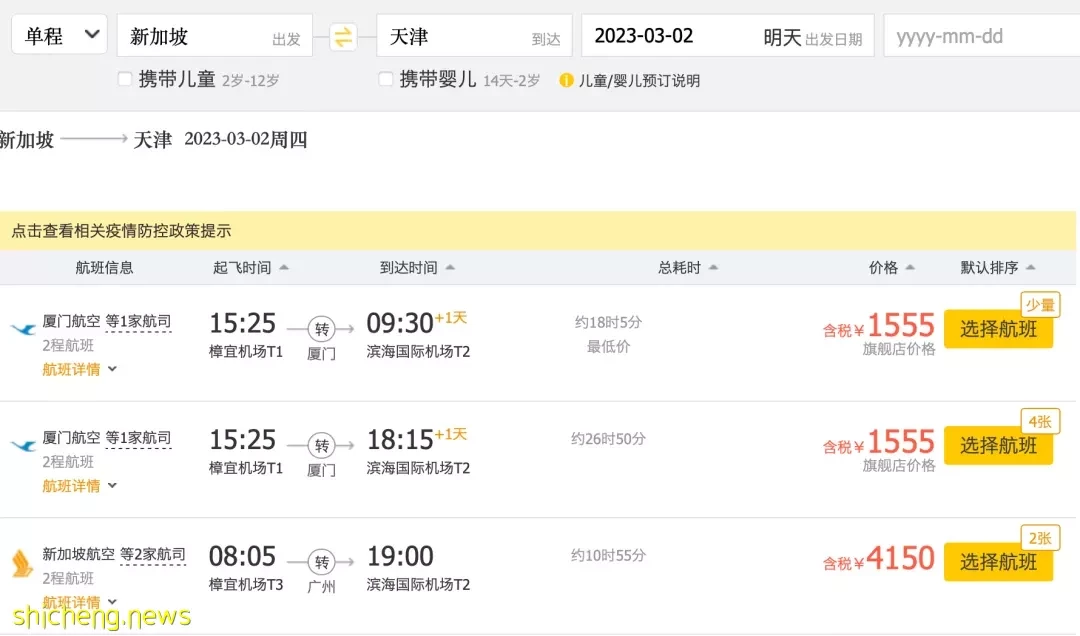Click Xiamen Airlines logo on 18:15 arrival flight

(23, 446)
